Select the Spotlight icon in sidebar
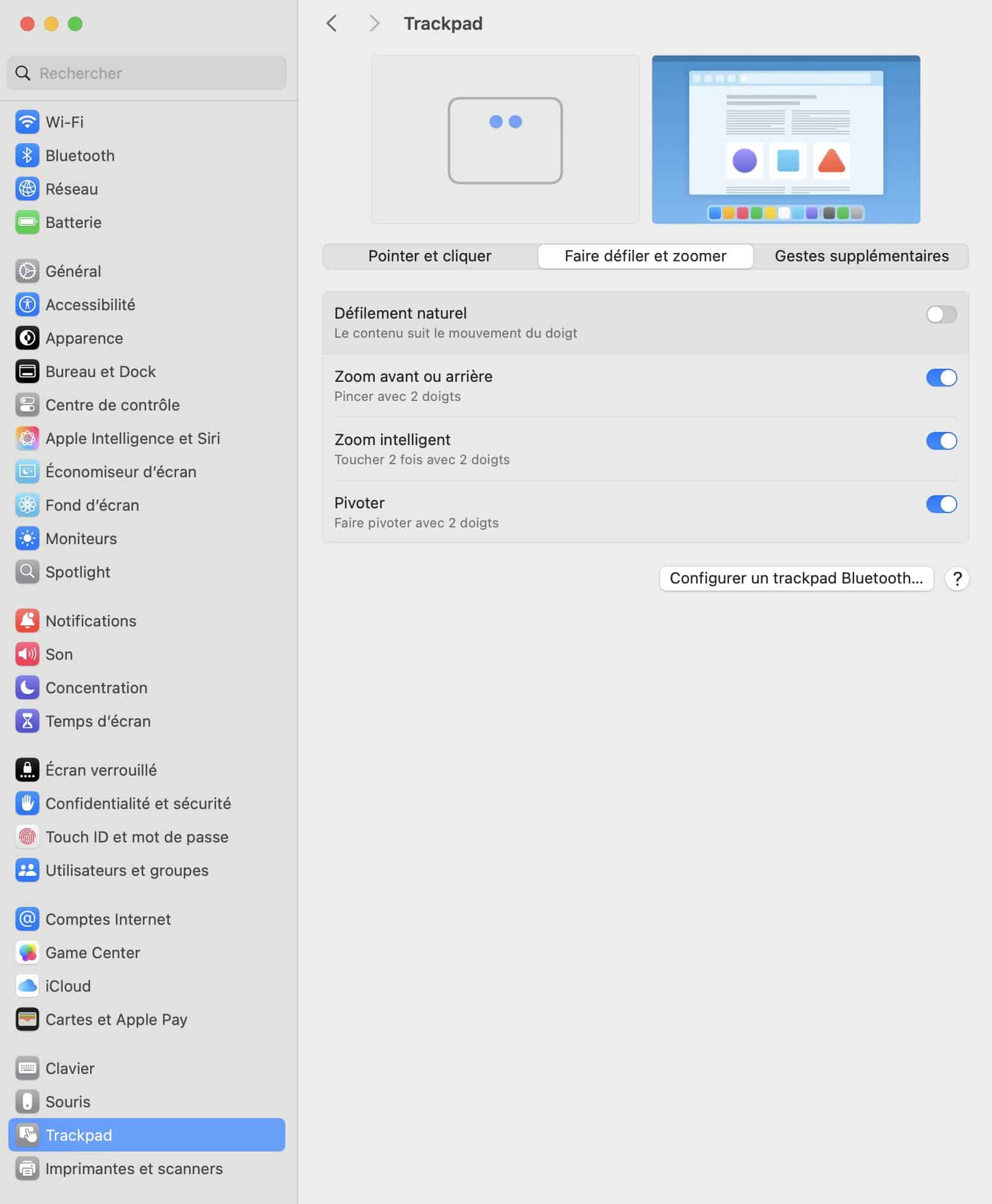 coord(27,572)
